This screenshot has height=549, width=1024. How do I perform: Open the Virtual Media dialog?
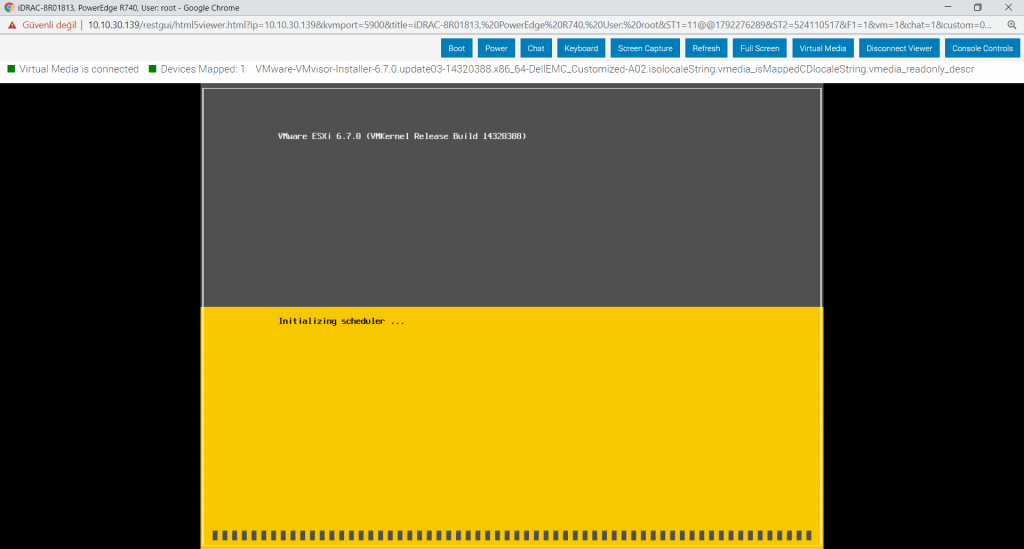[x=823, y=48]
